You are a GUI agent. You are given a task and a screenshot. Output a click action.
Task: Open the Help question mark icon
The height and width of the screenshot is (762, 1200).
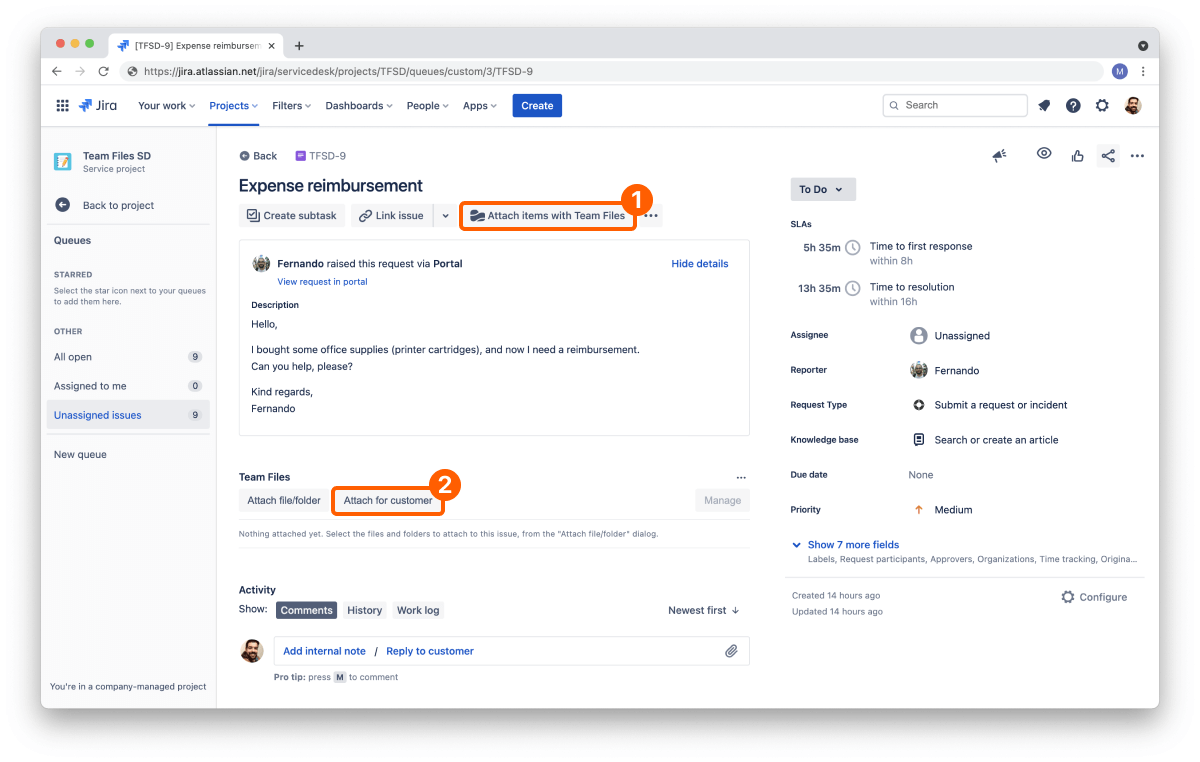coord(1073,106)
